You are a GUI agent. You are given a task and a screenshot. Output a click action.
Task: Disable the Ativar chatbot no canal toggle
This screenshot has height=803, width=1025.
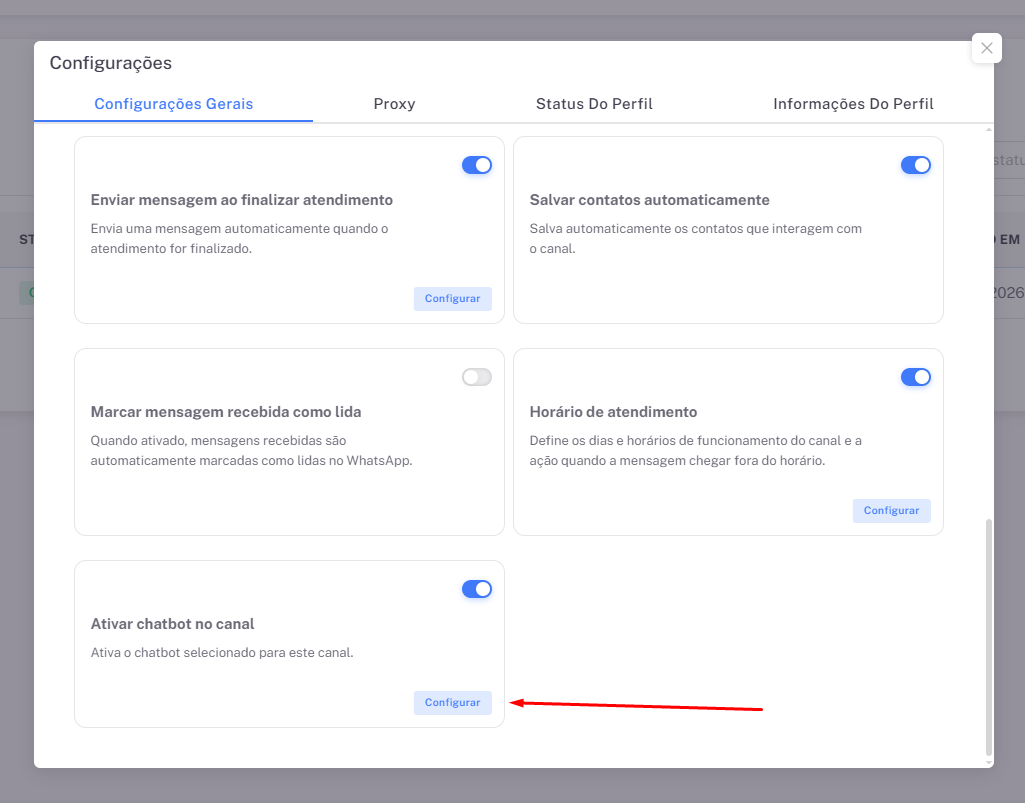coord(476,589)
